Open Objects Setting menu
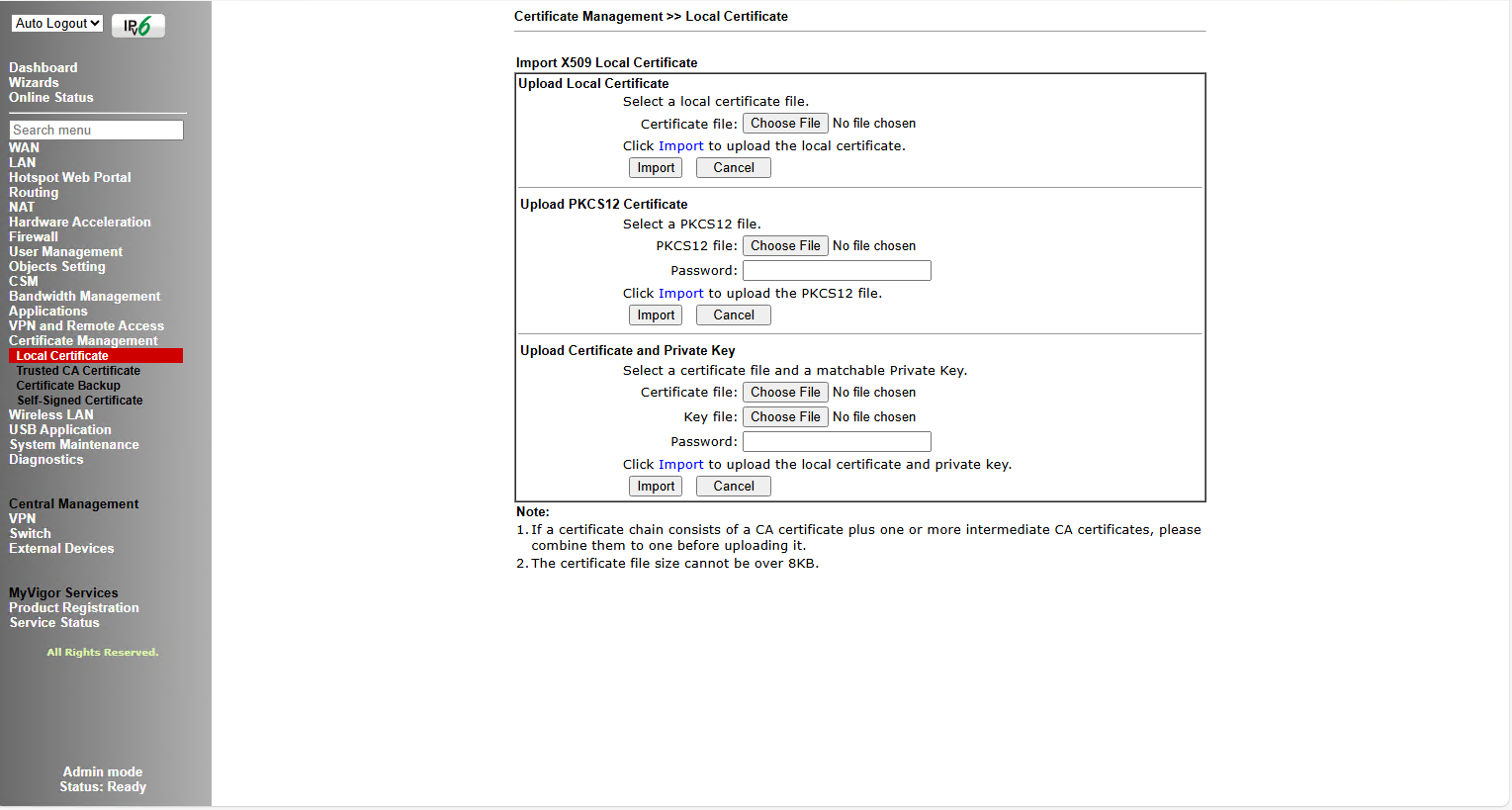The height and width of the screenshot is (810, 1512). pos(57,266)
